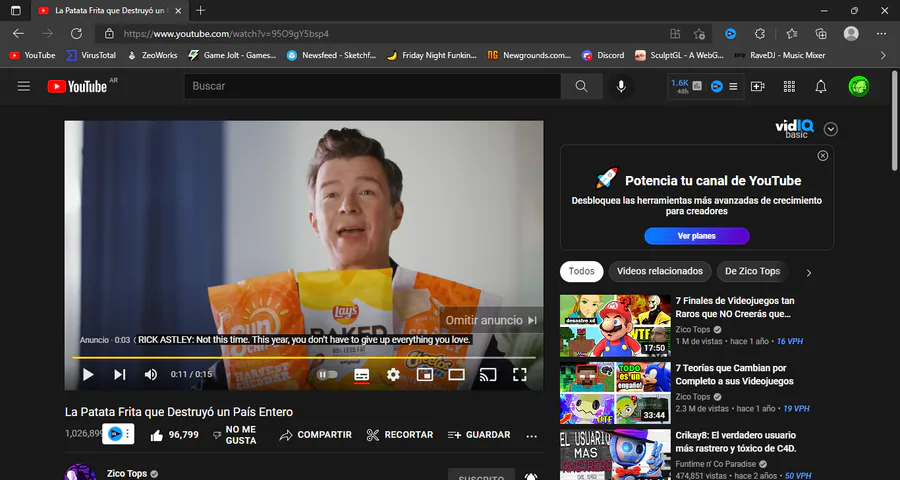Open the player settings gear
The height and width of the screenshot is (480, 900).
pyautogui.click(x=393, y=374)
